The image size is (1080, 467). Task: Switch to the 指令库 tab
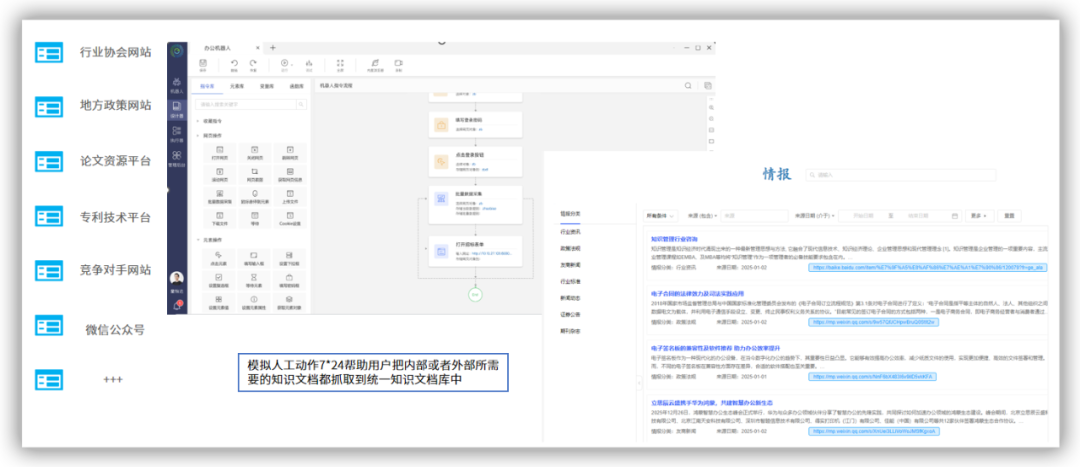207,86
